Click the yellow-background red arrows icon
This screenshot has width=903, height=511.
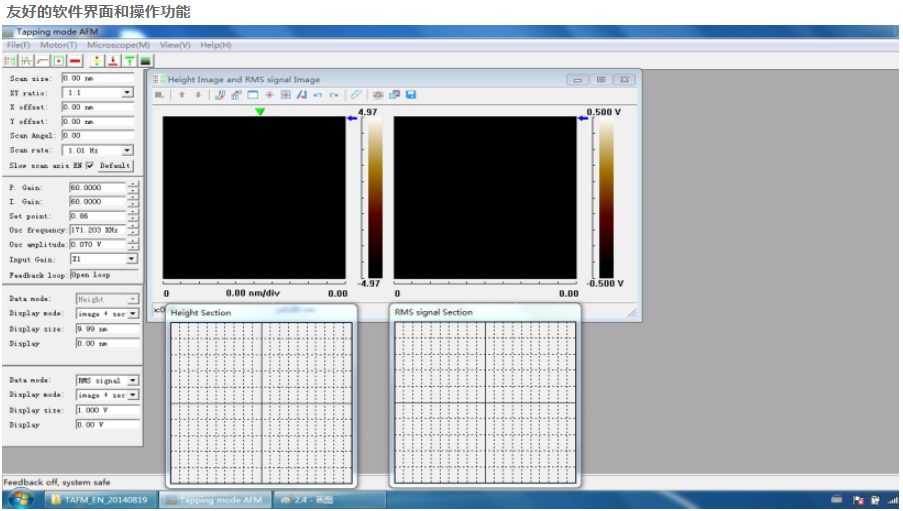click(97, 60)
